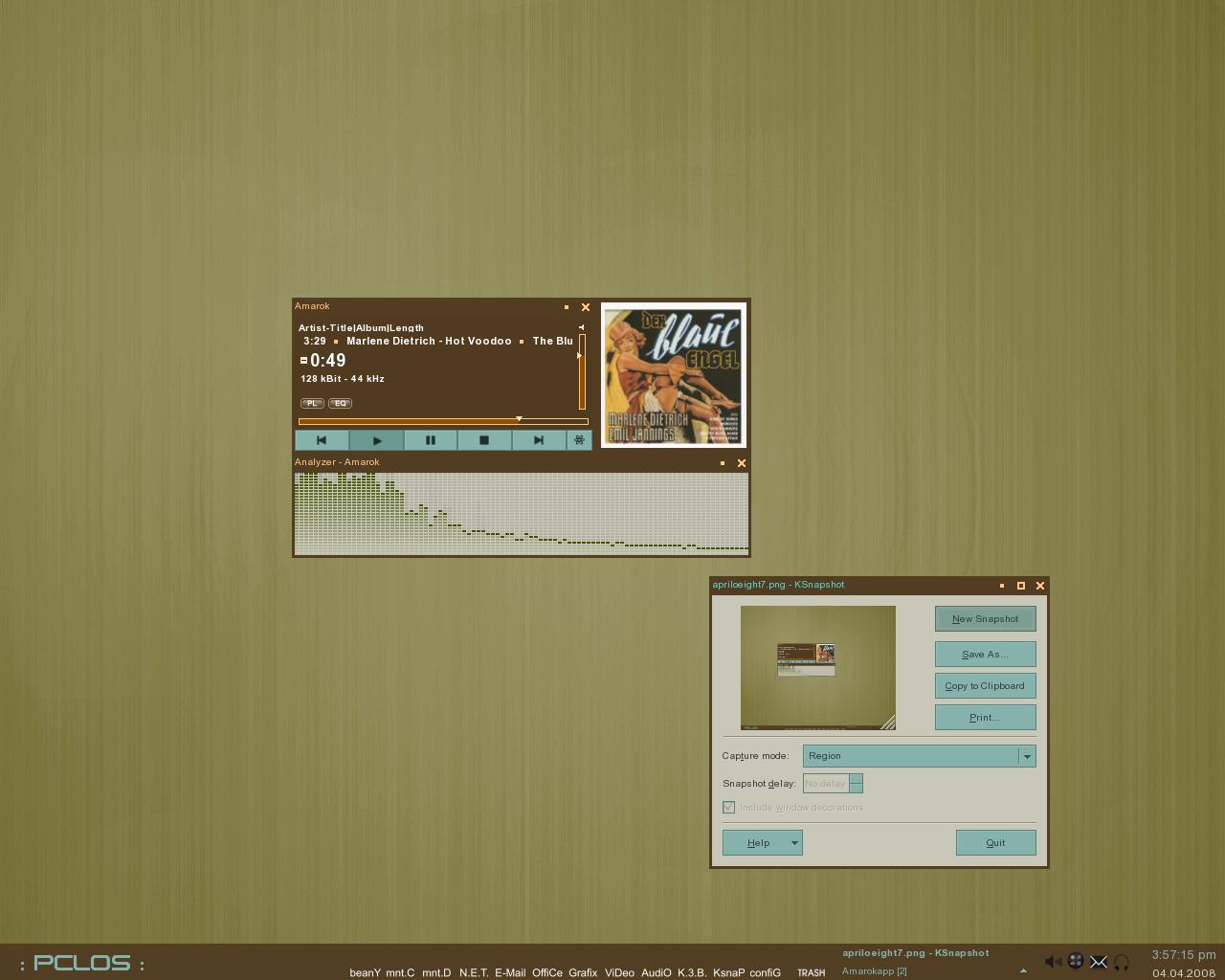
Task: Toggle the PL playlist button
Action: 312,403
